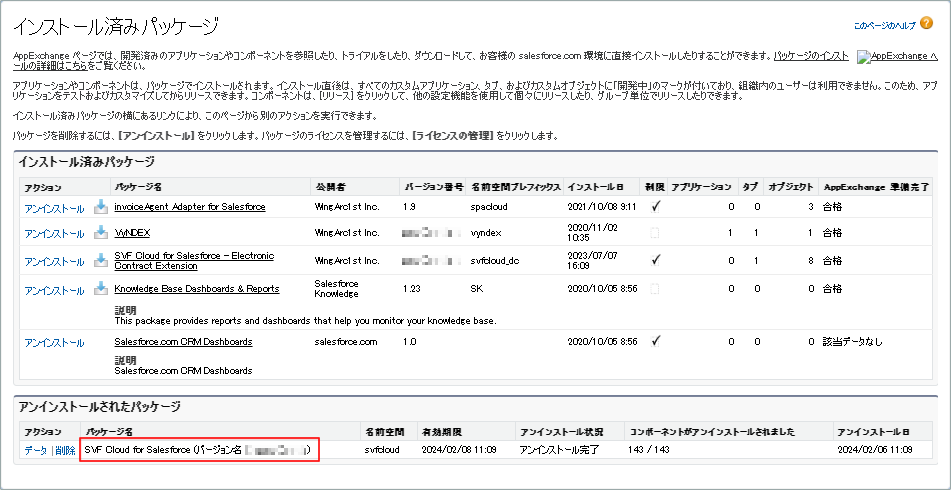Screen dimensions: 951x490
Task: Toggle limit checkbox for Knowledge Base Dashboards & Reports
Action: point(655,289)
